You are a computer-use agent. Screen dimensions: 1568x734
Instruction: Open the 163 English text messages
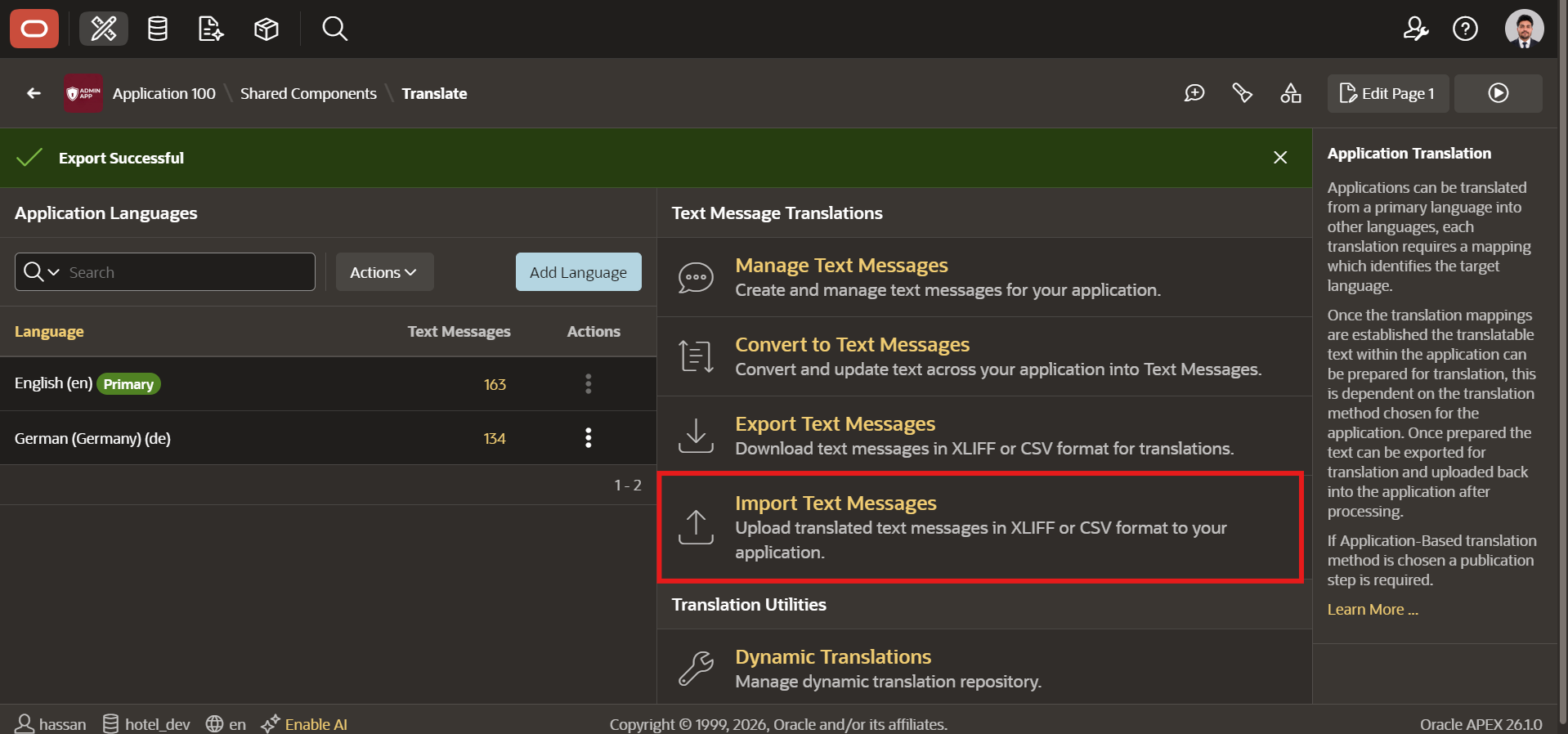pos(495,384)
